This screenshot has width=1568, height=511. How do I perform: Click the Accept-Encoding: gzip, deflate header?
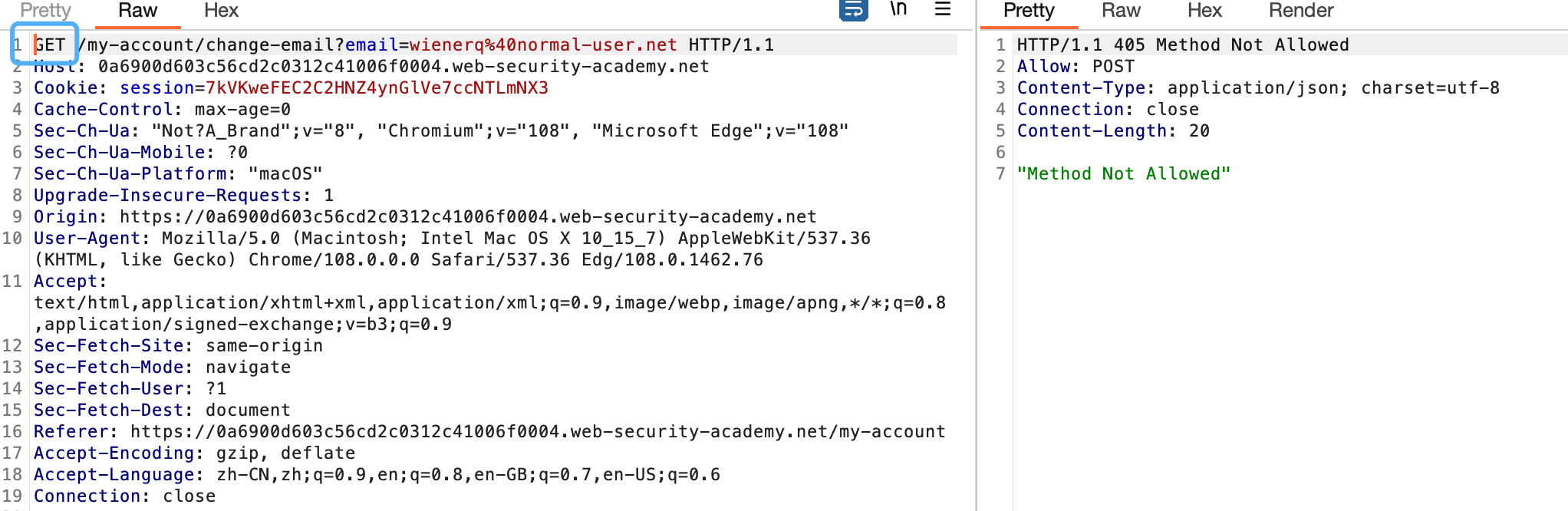pyautogui.click(x=194, y=453)
